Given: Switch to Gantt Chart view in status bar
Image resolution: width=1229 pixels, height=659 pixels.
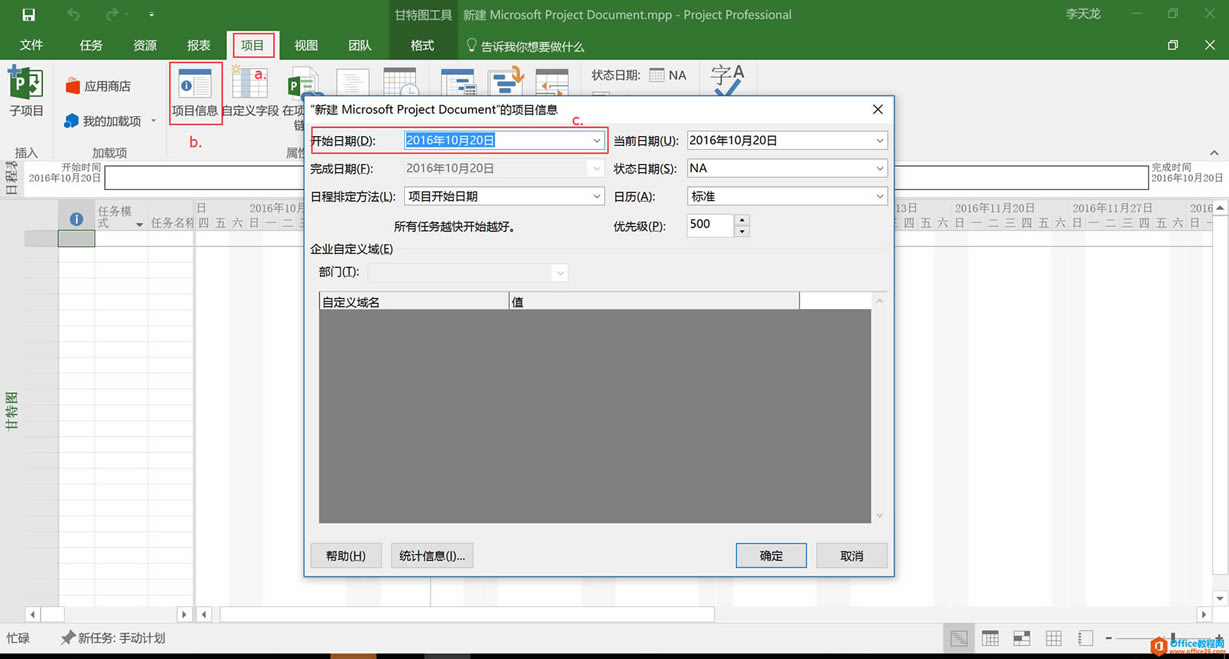Looking at the screenshot, I should coord(958,637).
